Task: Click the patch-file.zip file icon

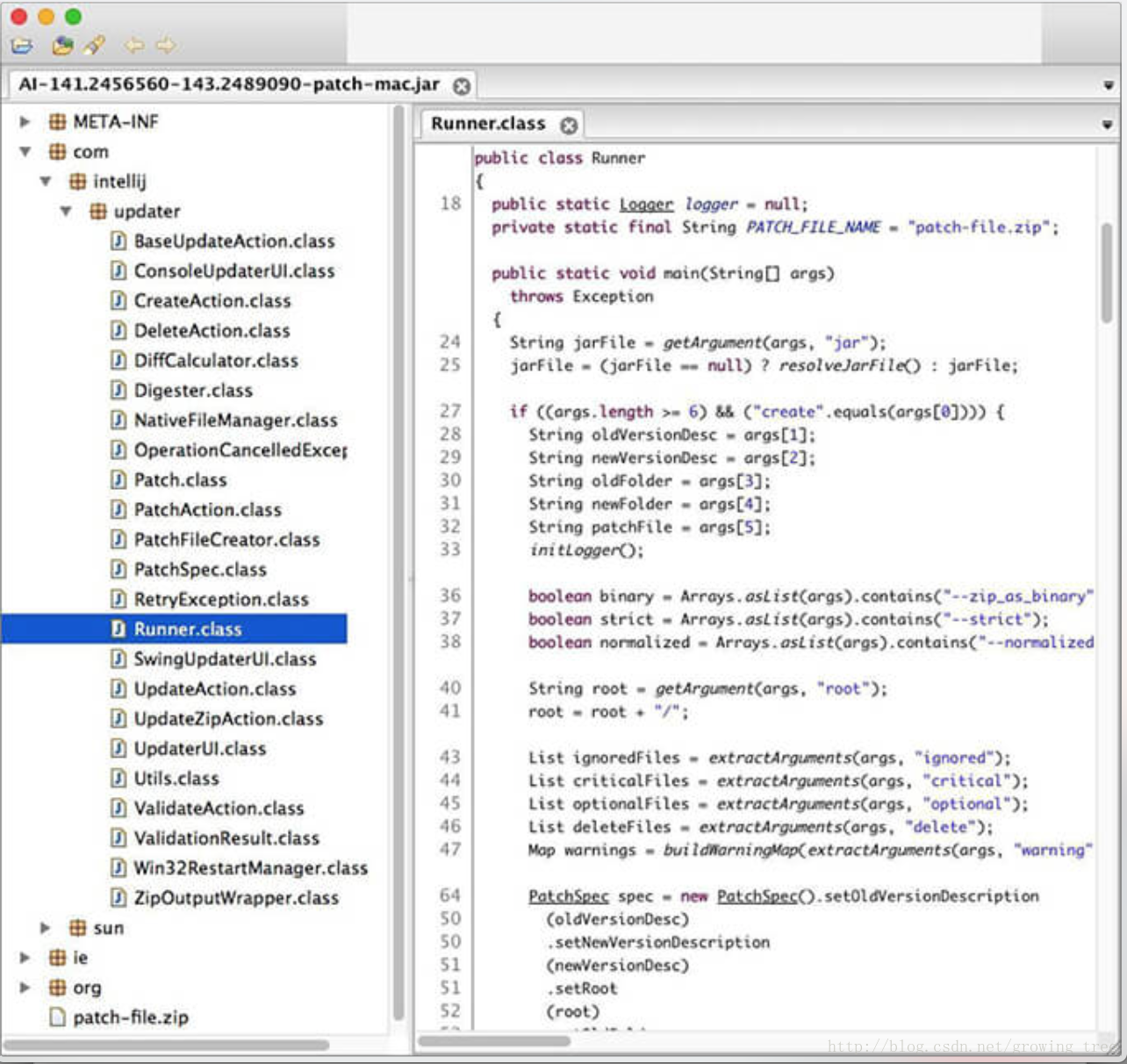Action: pyautogui.click(x=57, y=1017)
